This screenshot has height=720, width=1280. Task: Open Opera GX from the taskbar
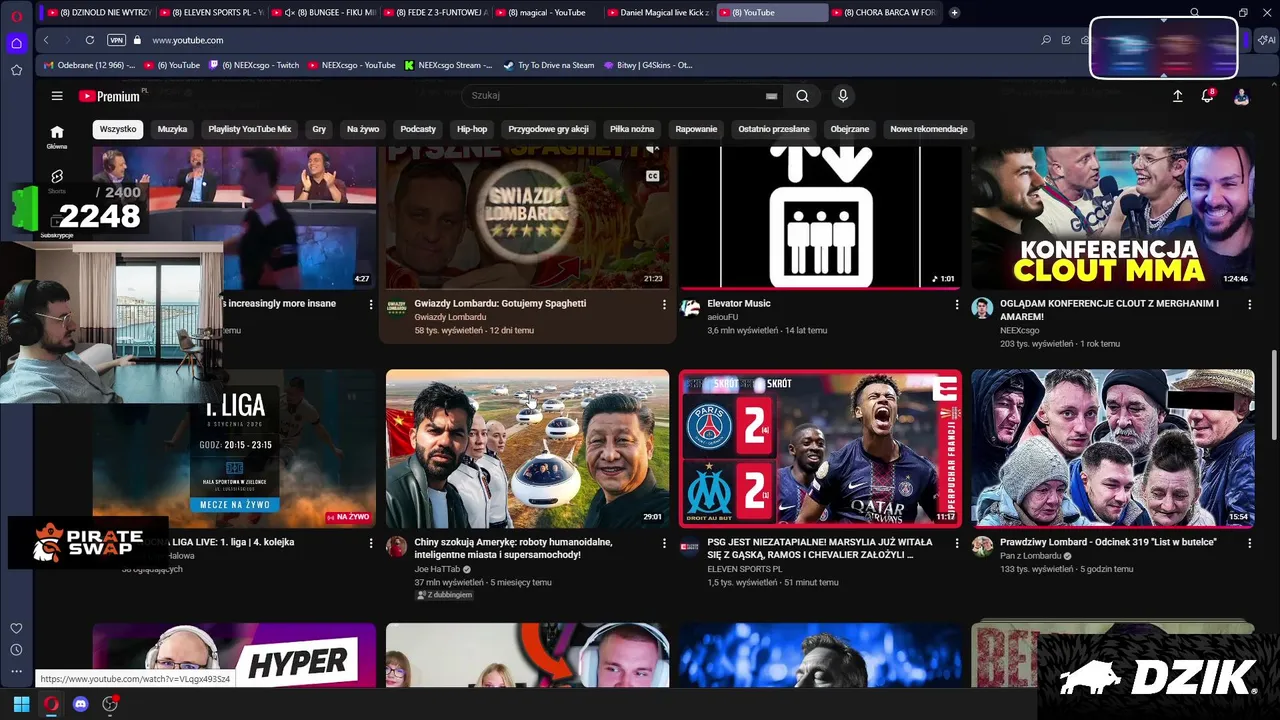point(50,704)
